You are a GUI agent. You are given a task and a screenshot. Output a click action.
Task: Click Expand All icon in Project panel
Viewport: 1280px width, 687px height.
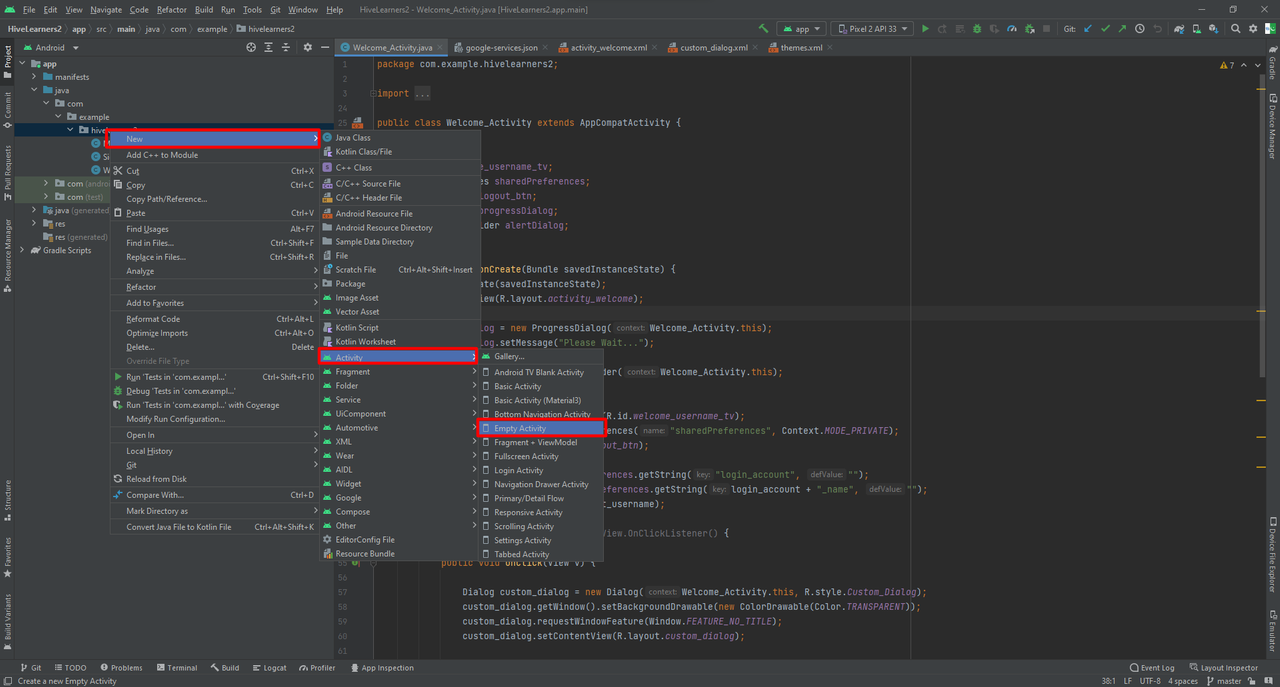pos(268,47)
